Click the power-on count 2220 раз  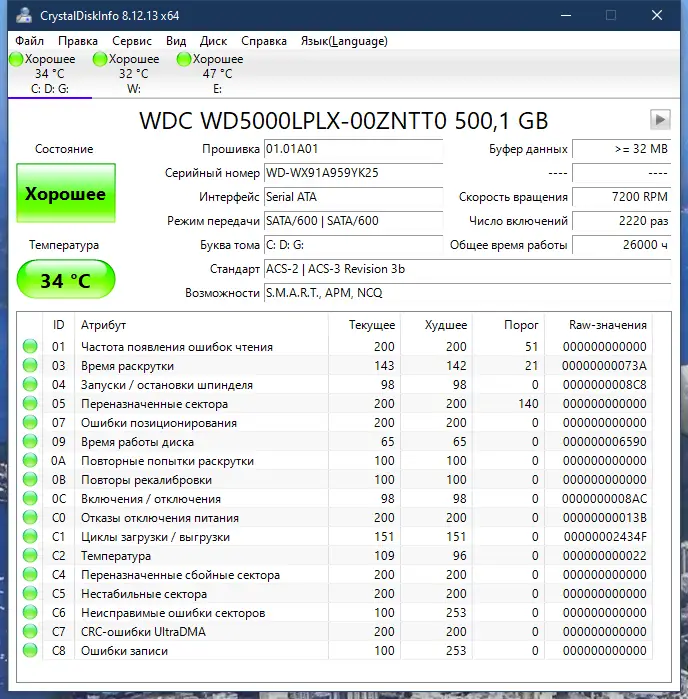[622, 221]
